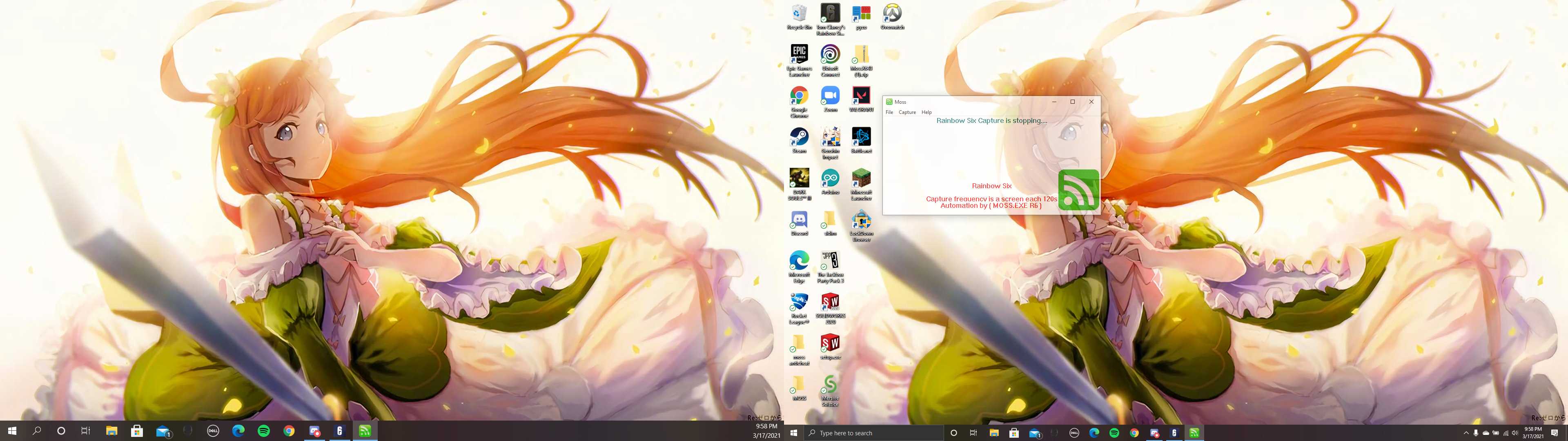This screenshot has width=1568, height=441.
Task: Select the Steam desktop shortcut
Action: (x=799, y=141)
